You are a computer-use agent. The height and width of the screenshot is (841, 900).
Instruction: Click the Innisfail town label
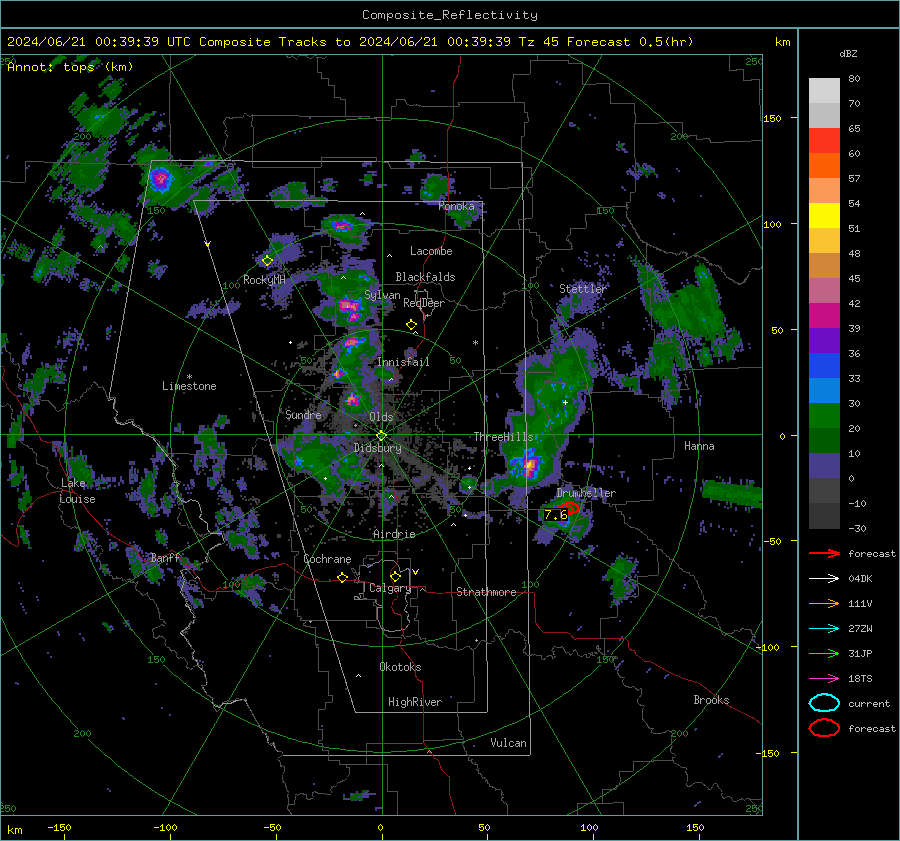(x=403, y=362)
